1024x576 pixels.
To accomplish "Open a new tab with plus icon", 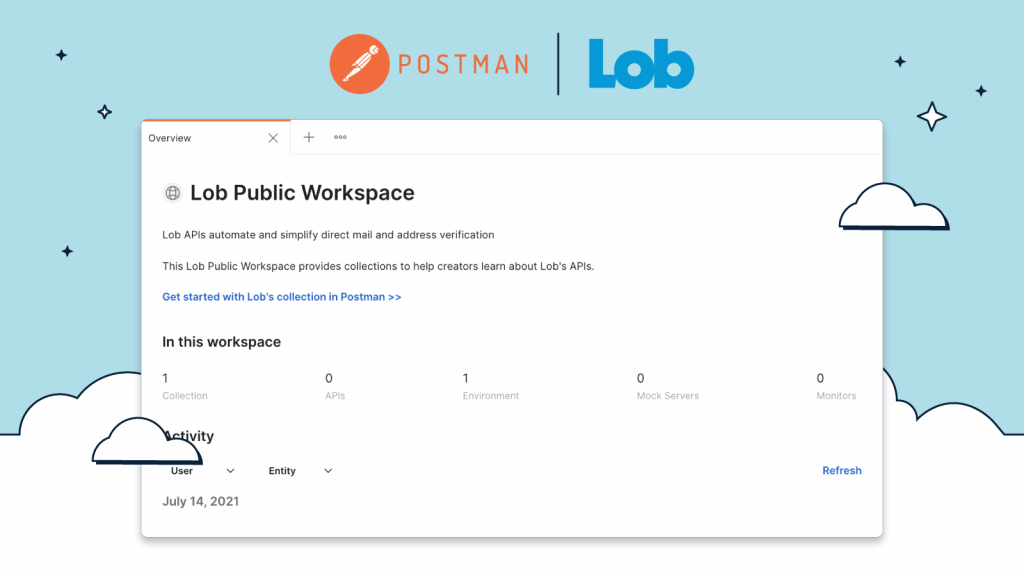I will pos(309,137).
